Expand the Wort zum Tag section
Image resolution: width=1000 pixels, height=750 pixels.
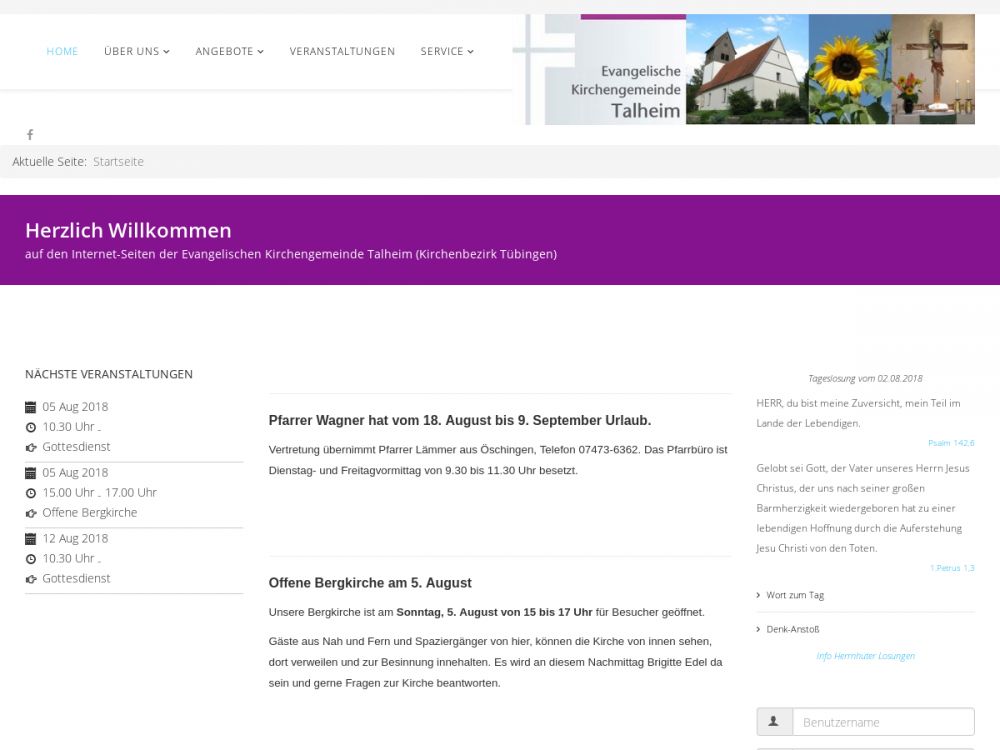(x=795, y=595)
